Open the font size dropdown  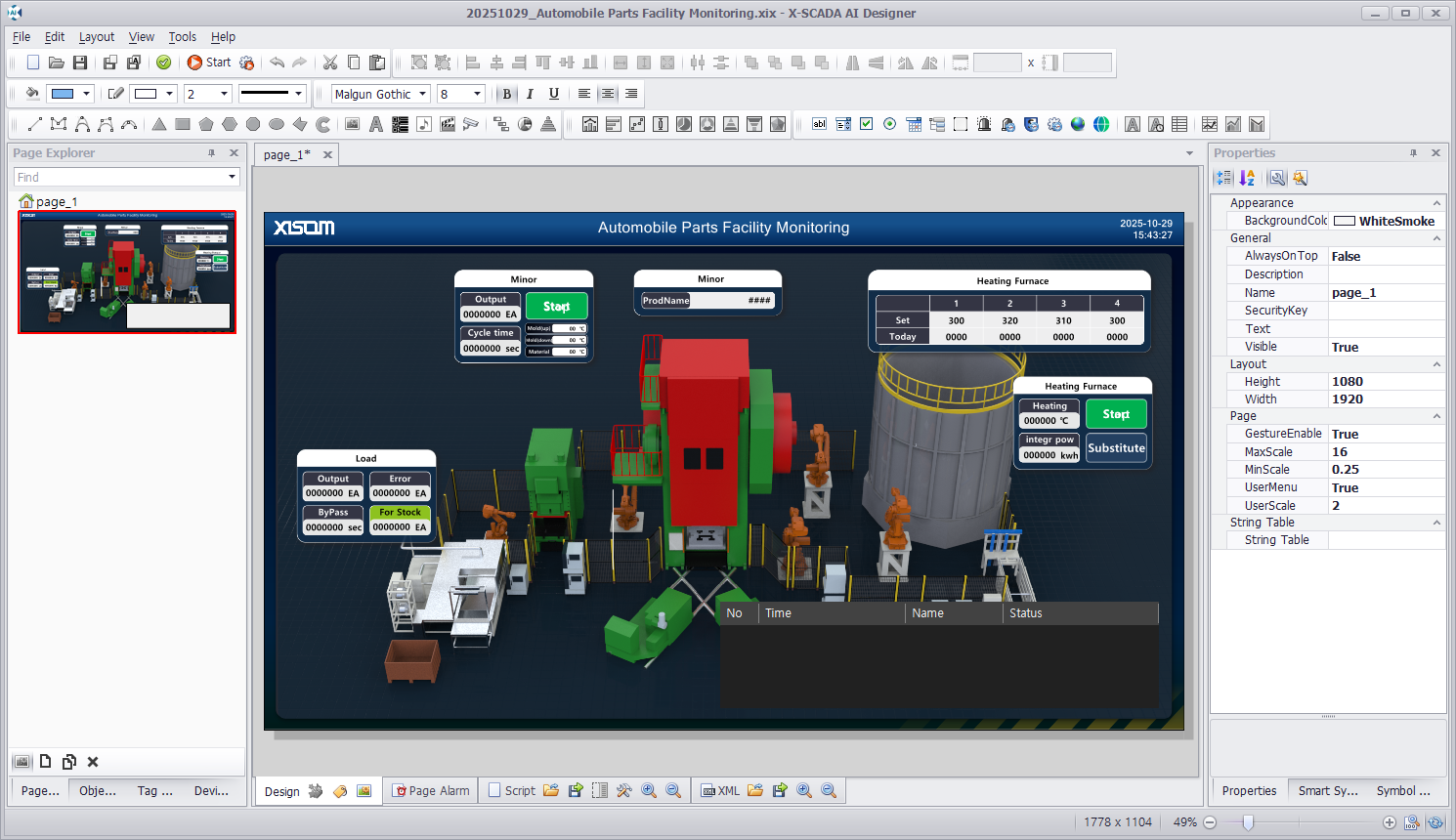(x=478, y=94)
